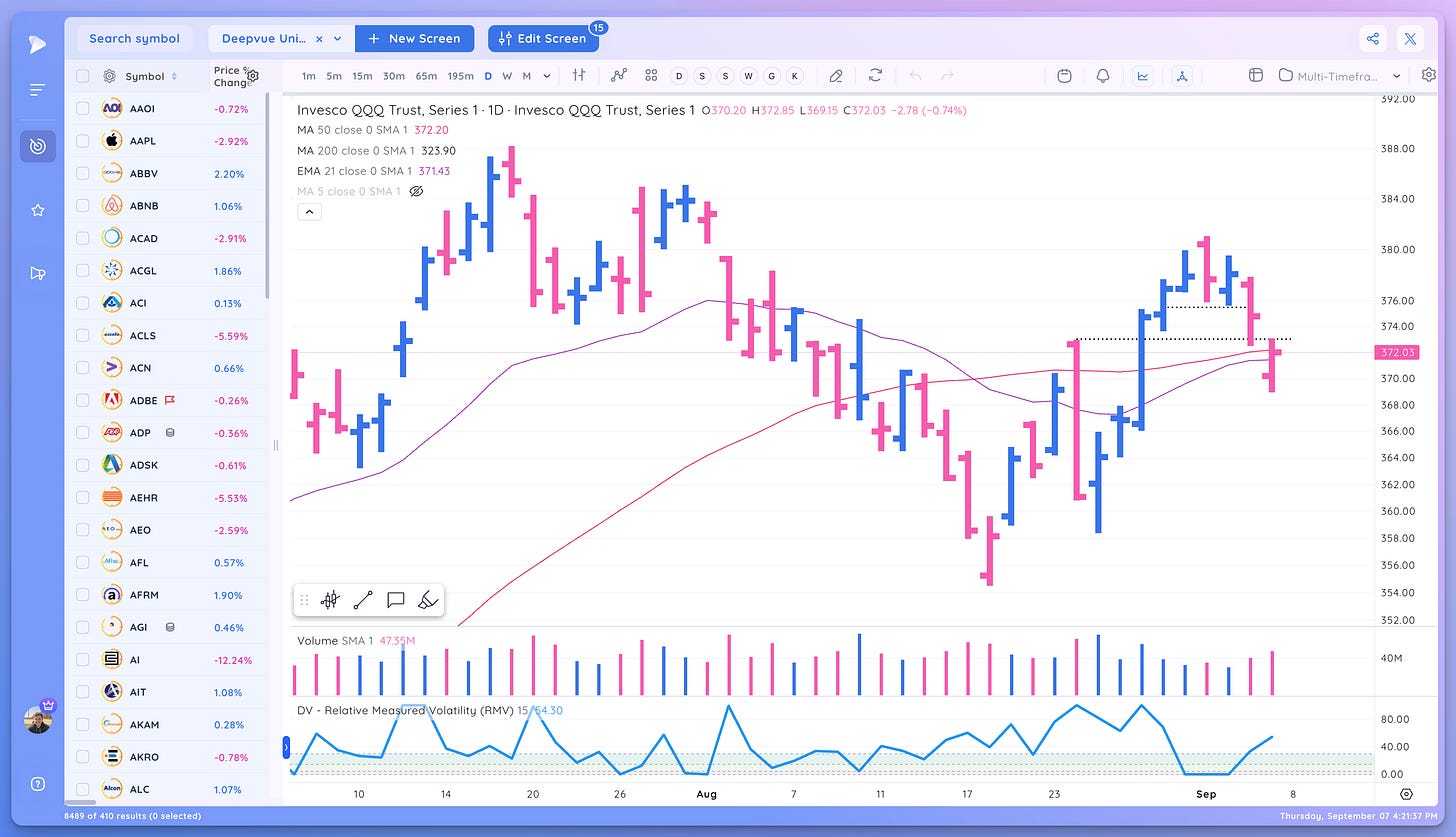Open the favorites star icon in sidebar
1456x837 pixels.
(37, 210)
